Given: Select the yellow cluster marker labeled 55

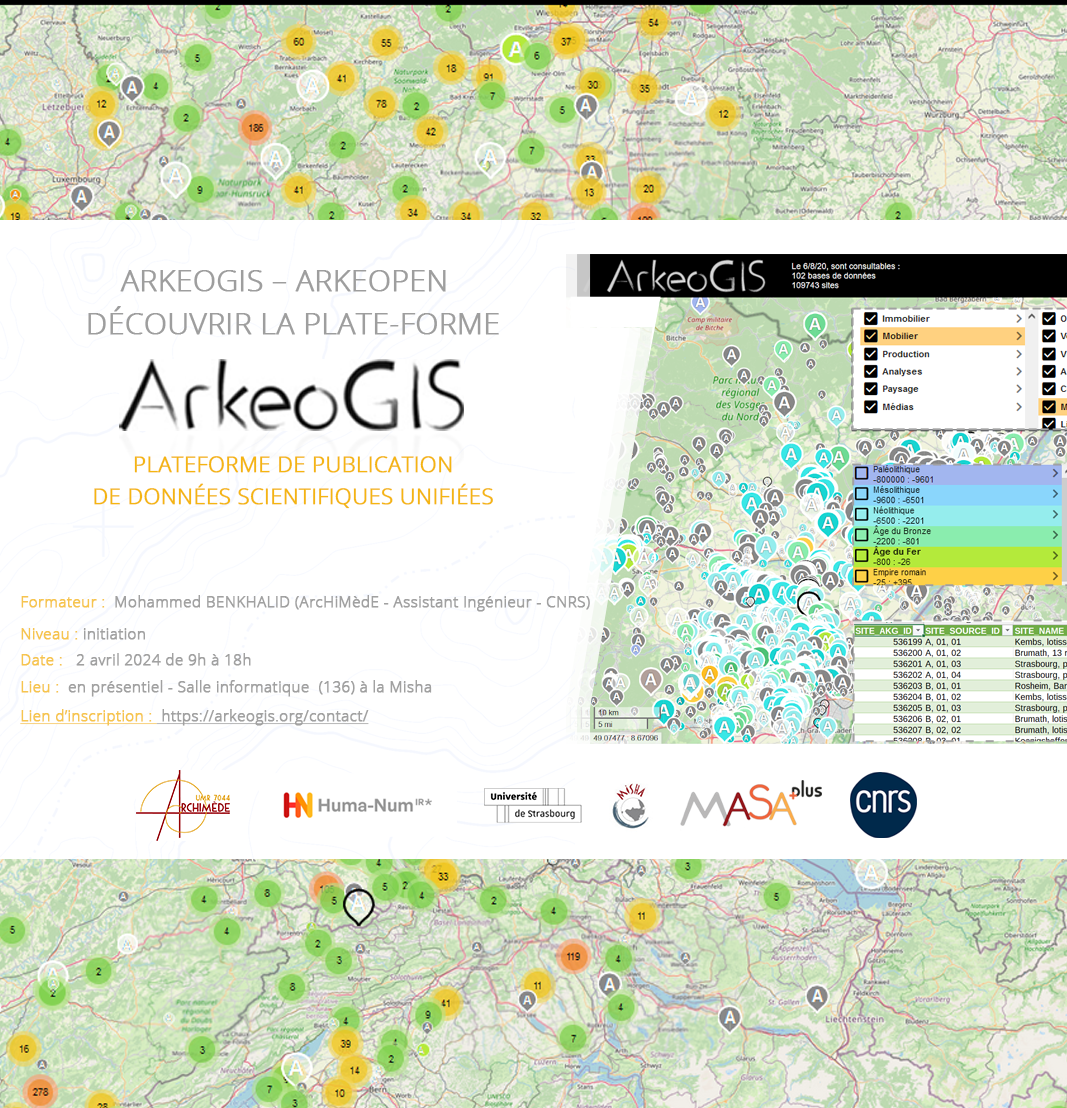Looking at the screenshot, I should [x=386, y=43].
